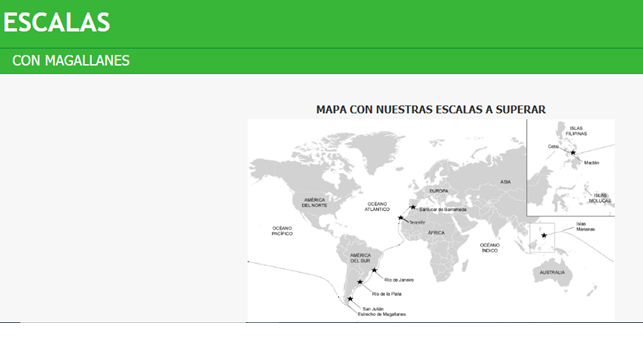Click the ASIA label on the map
This screenshot has width=643, height=361.
505,182
